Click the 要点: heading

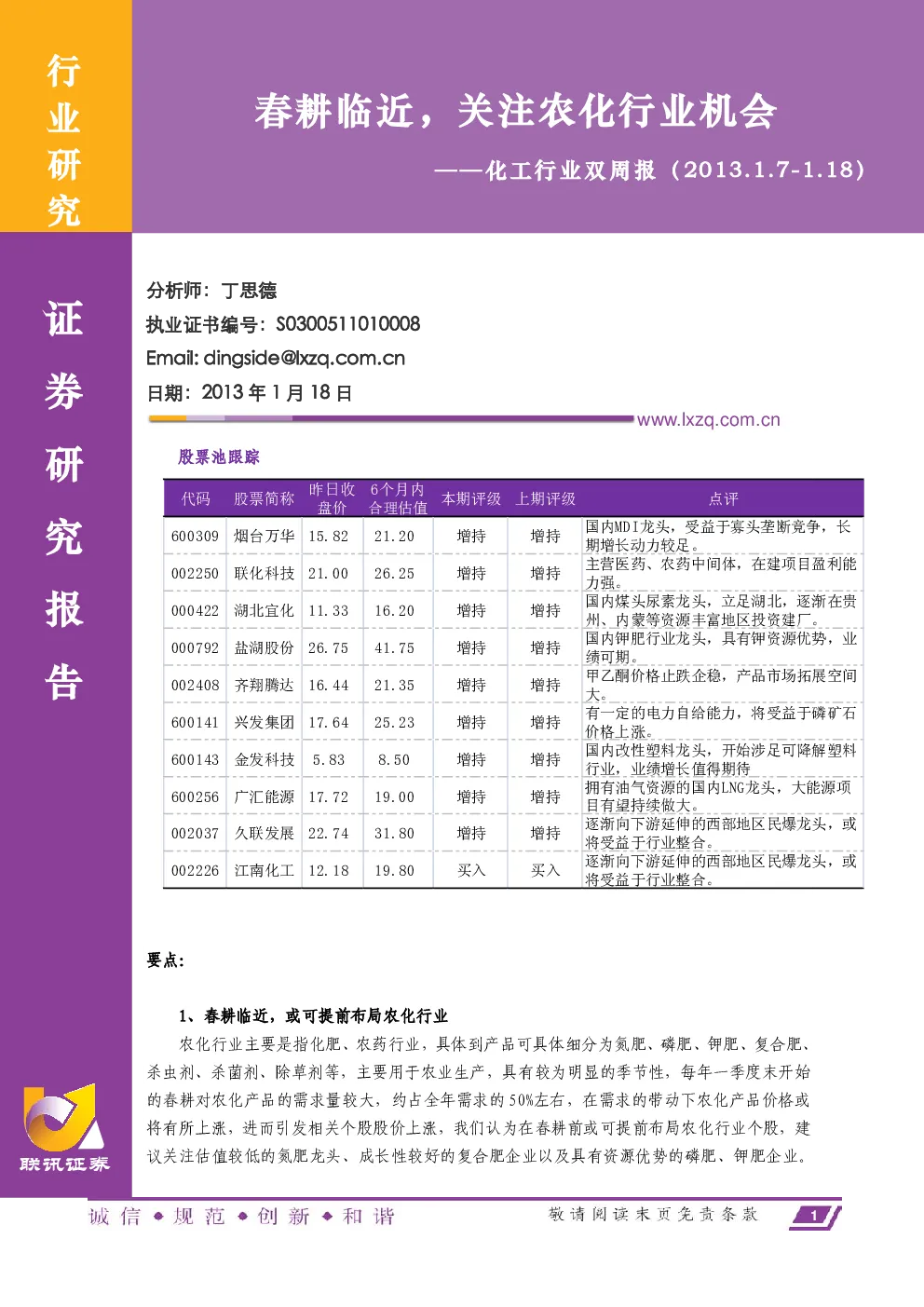tap(166, 960)
